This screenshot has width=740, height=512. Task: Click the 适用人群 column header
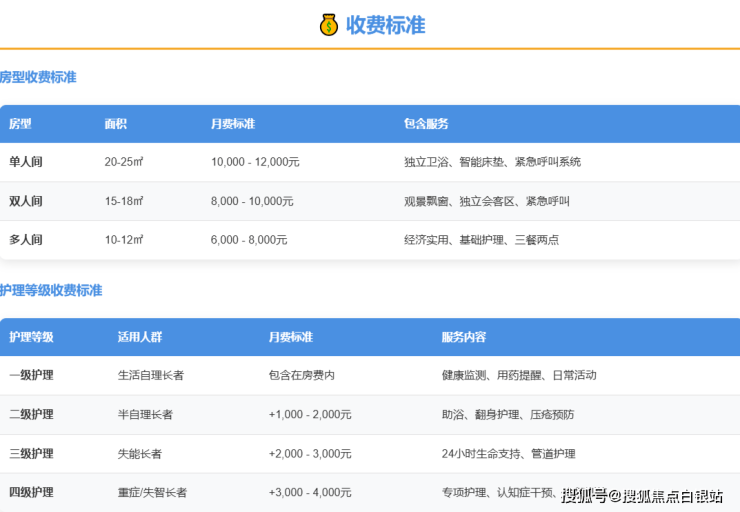point(139,337)
